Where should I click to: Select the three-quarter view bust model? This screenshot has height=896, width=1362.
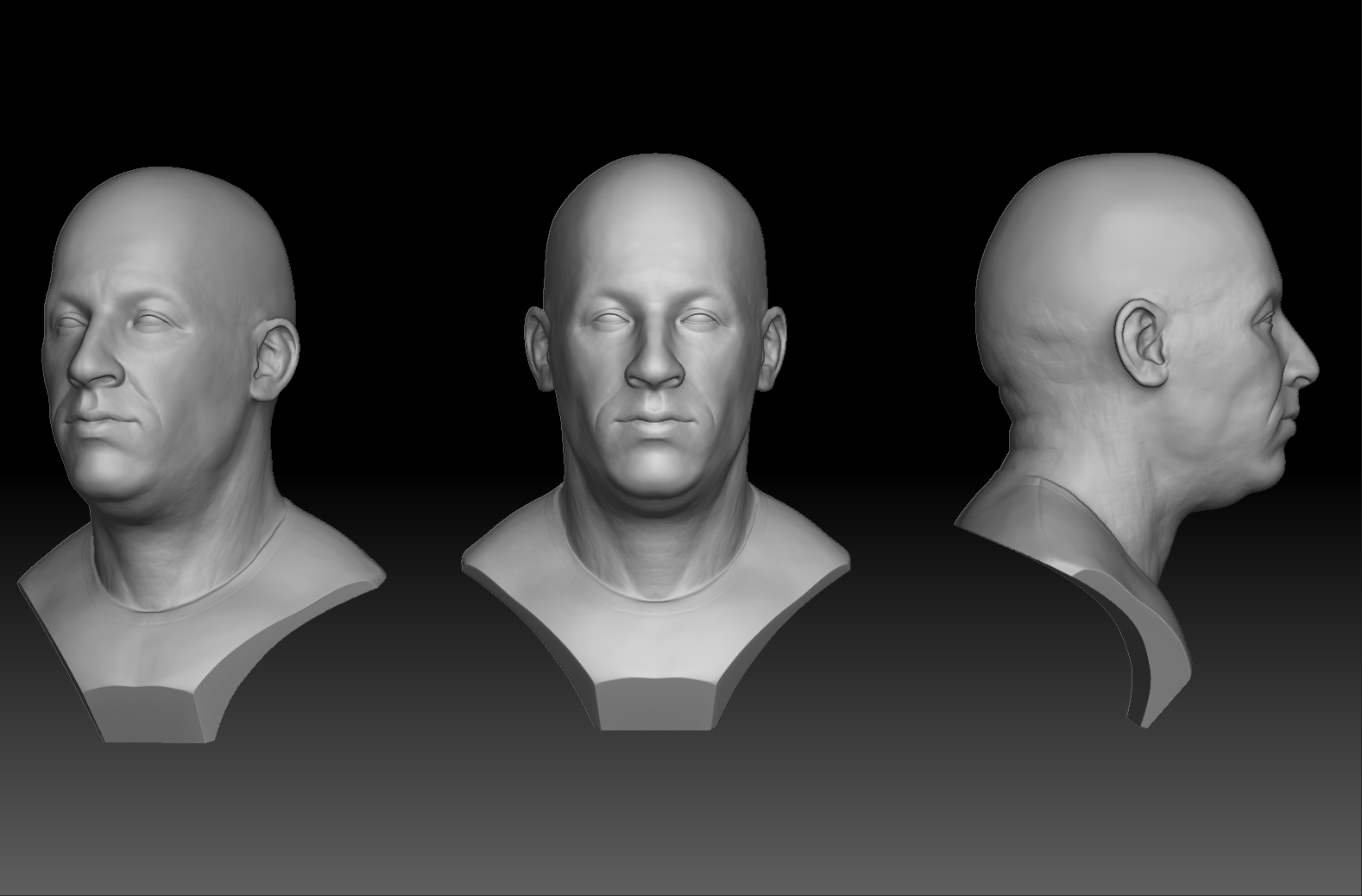pyautogui.click(x=202, y=455)
